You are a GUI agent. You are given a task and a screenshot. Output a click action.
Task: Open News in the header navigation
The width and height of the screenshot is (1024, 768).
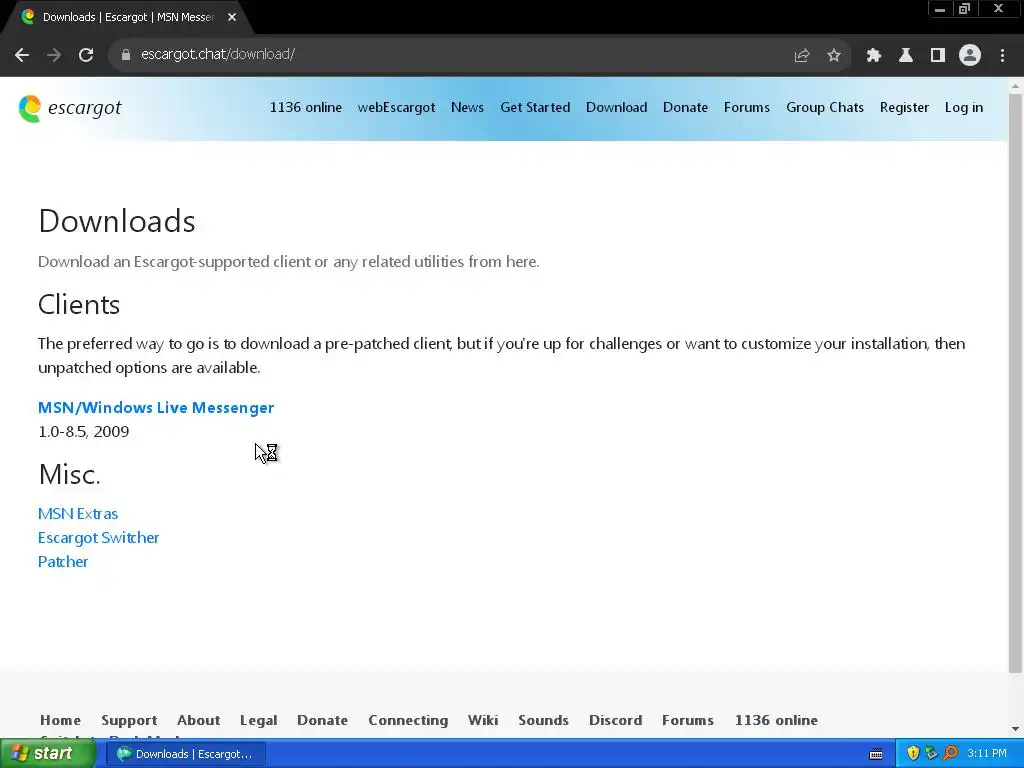tap(467, 108)
